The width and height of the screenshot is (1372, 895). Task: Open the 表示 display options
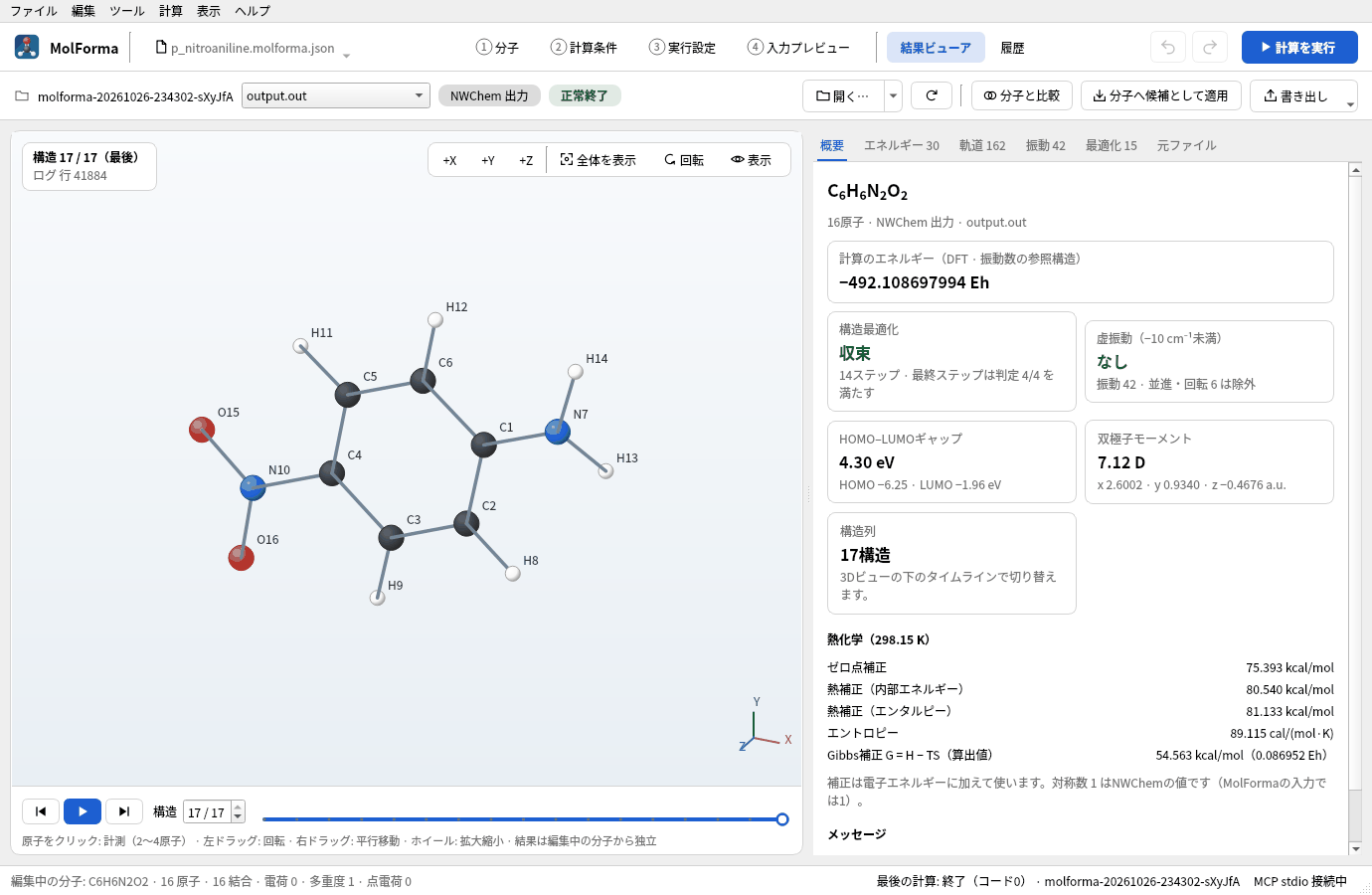(x=752, y=160)
